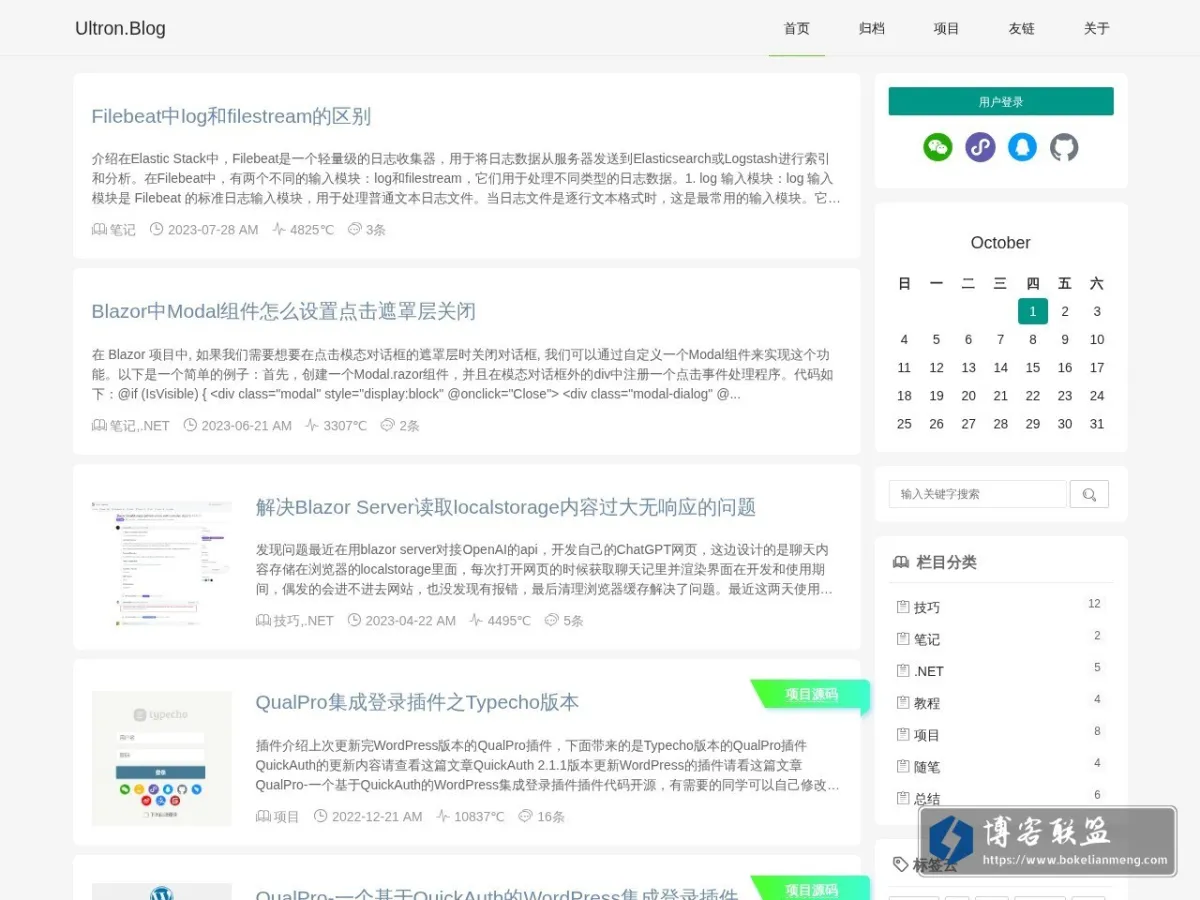
Task: Click the Typecho login post thumbnail
Action: coord(162,758)
